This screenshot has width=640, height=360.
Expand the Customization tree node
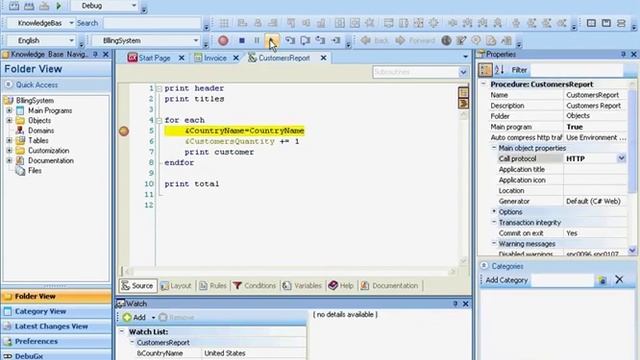point(9,151)
